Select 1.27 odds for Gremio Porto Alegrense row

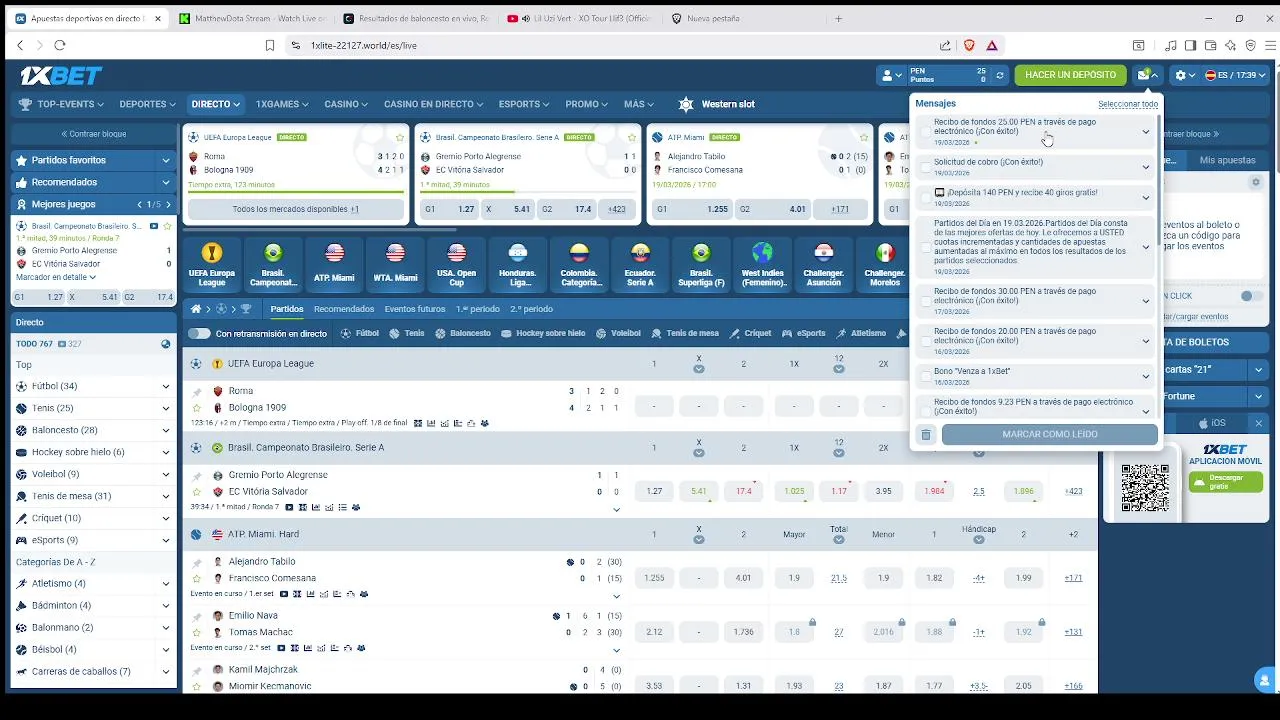pyautogui.click(x=654, y=491)
